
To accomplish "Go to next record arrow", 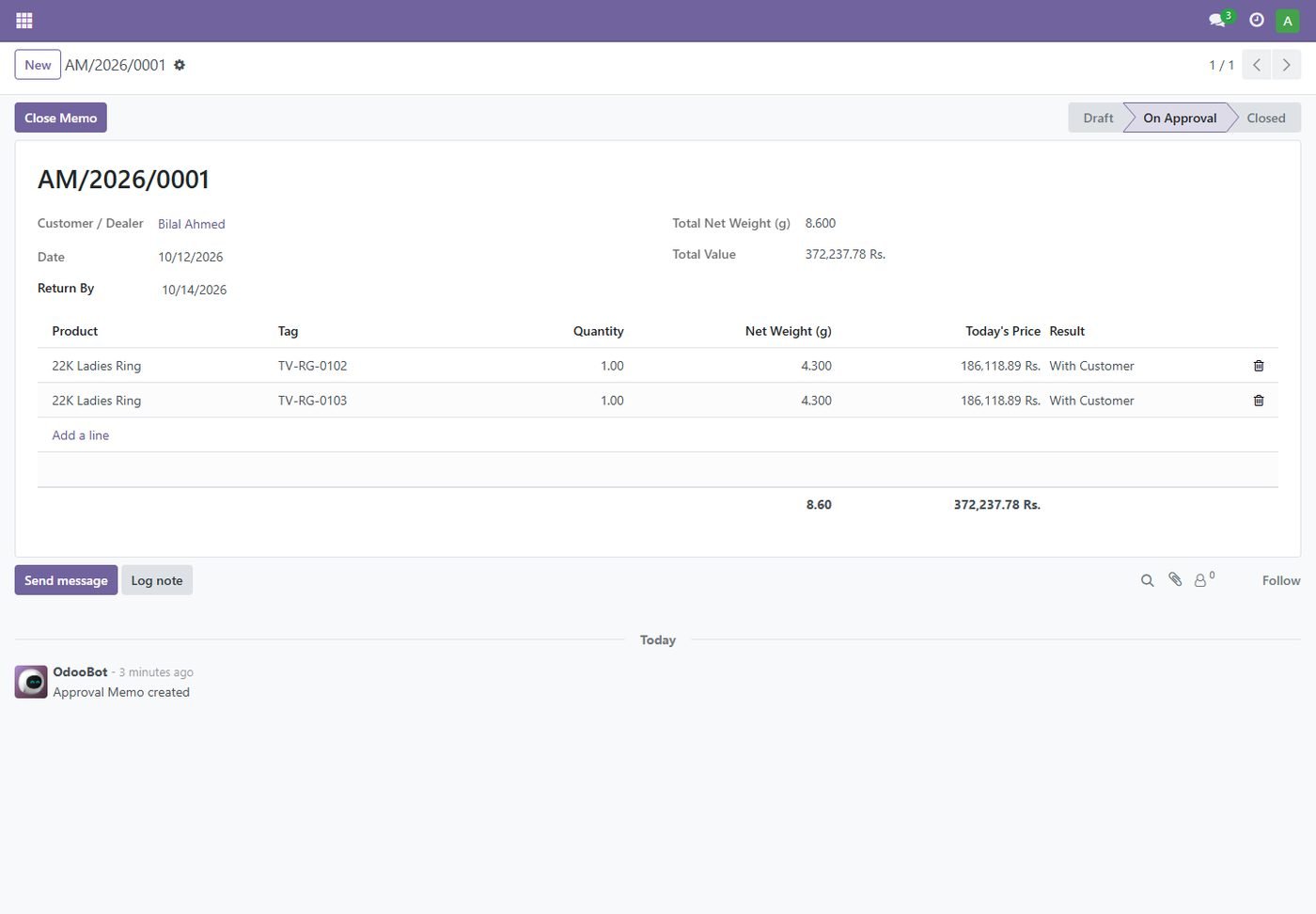I will click(1286, 65).
